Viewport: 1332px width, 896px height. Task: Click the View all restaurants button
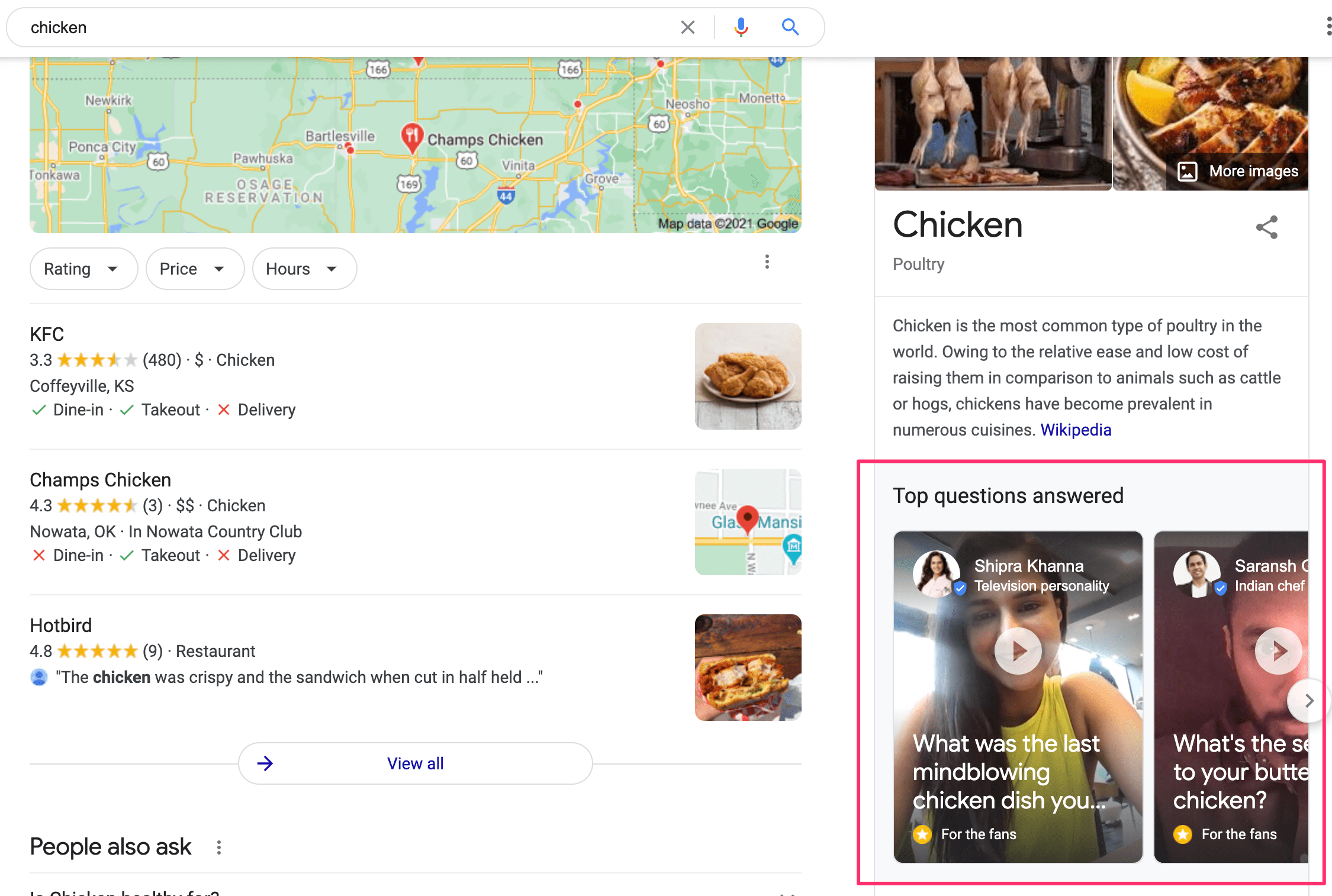click(x=414, y=763)
